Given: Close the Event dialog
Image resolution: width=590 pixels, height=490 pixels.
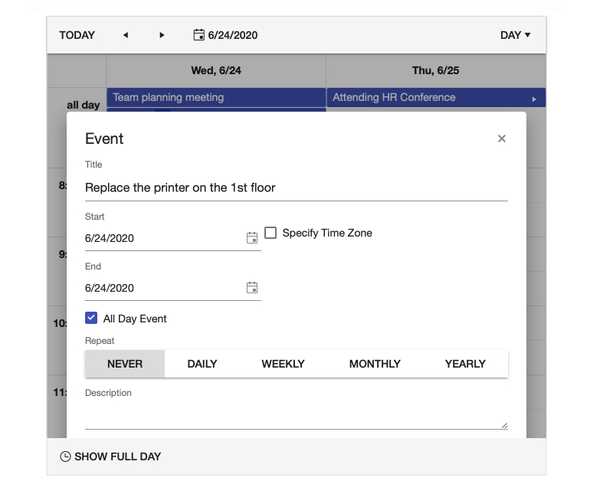Looking at the screenshot, I should pos(501,138).
